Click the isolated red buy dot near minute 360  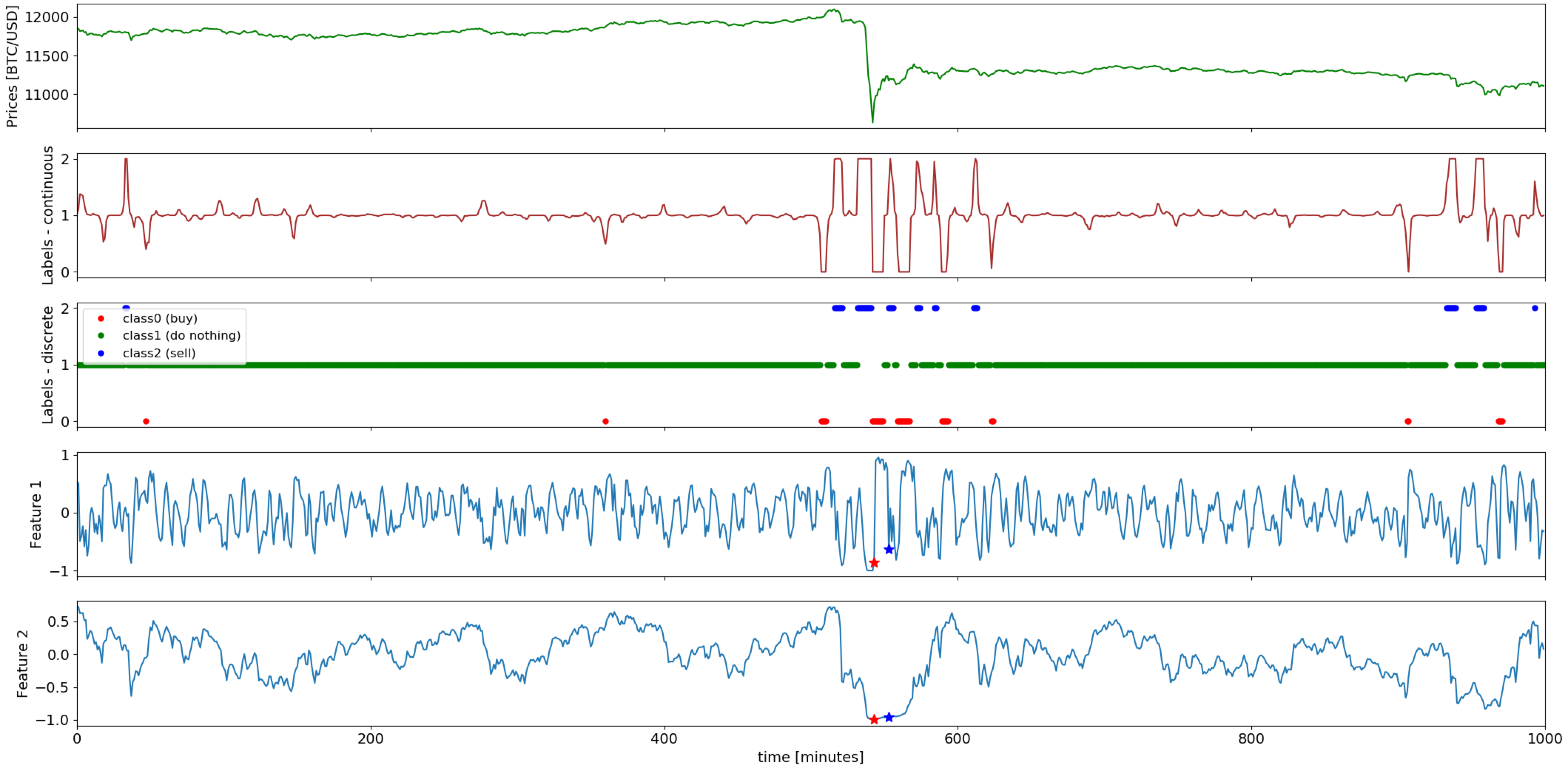(605, 421)
